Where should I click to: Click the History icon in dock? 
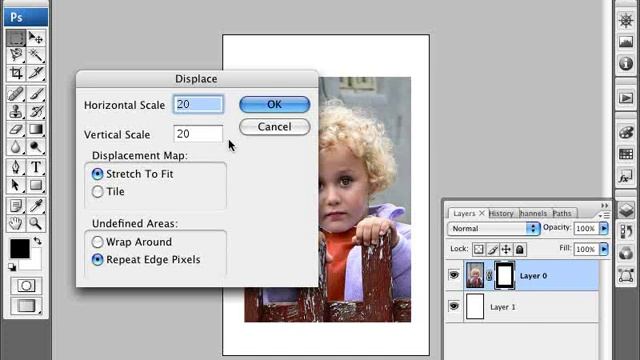point(626,232)
